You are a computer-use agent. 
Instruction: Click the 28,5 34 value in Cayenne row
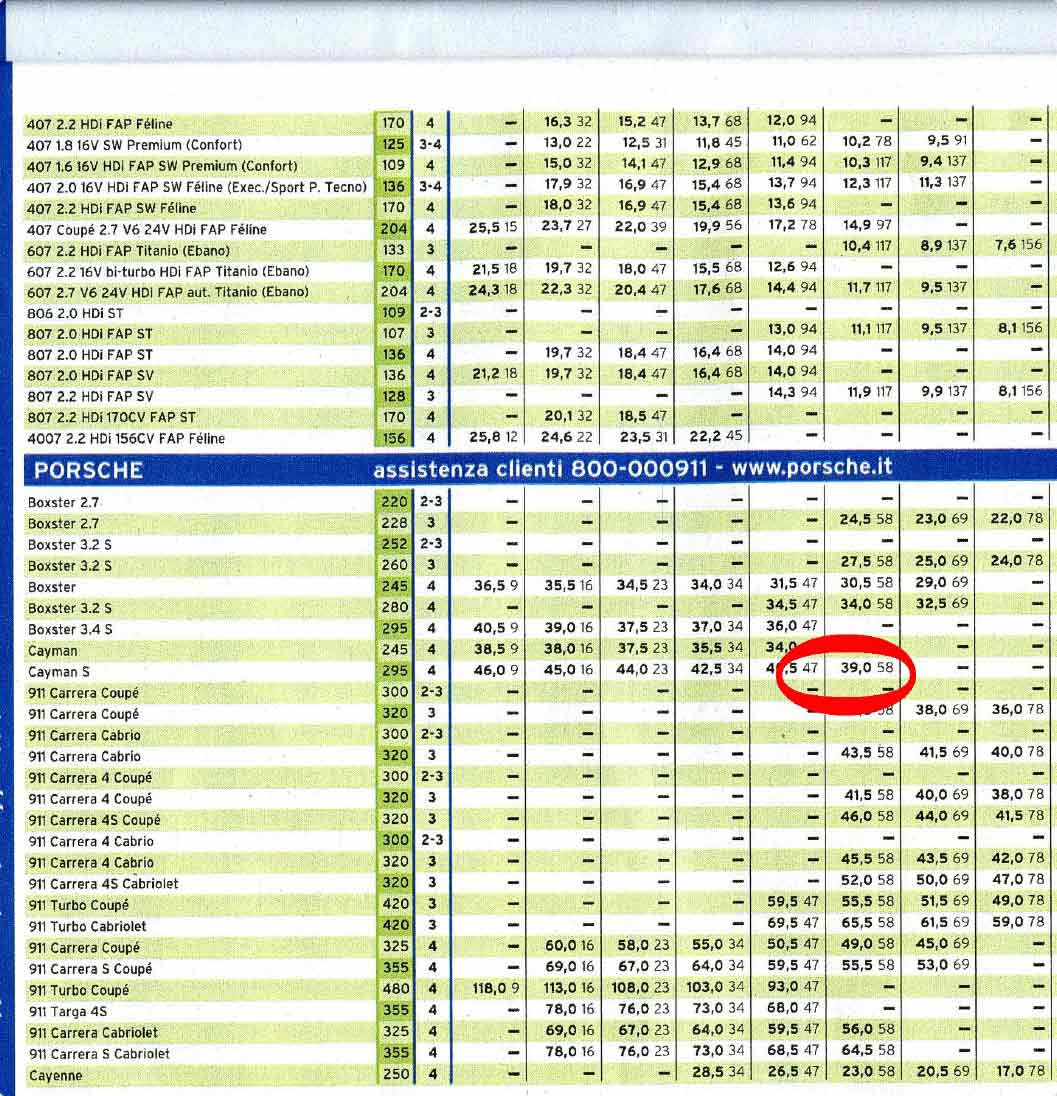click(x=718, y=1072)
